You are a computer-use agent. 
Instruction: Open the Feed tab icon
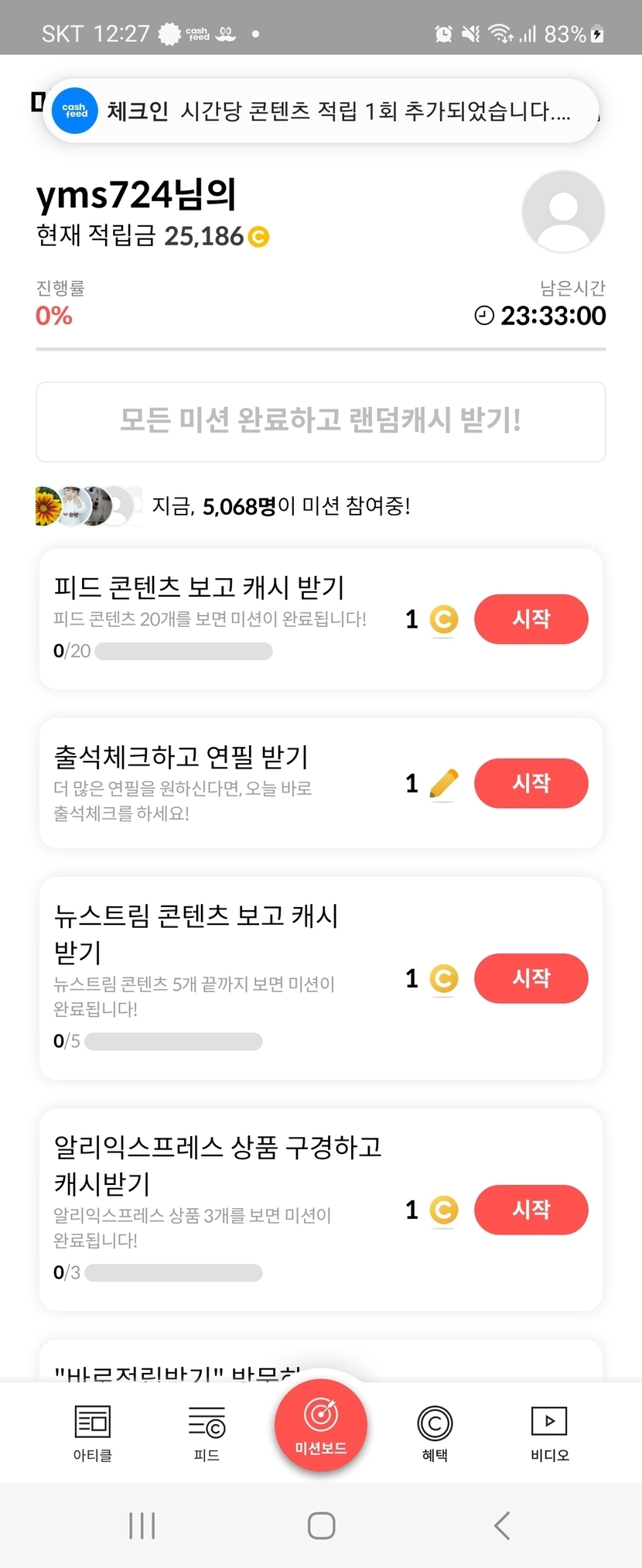point(207,1422)
